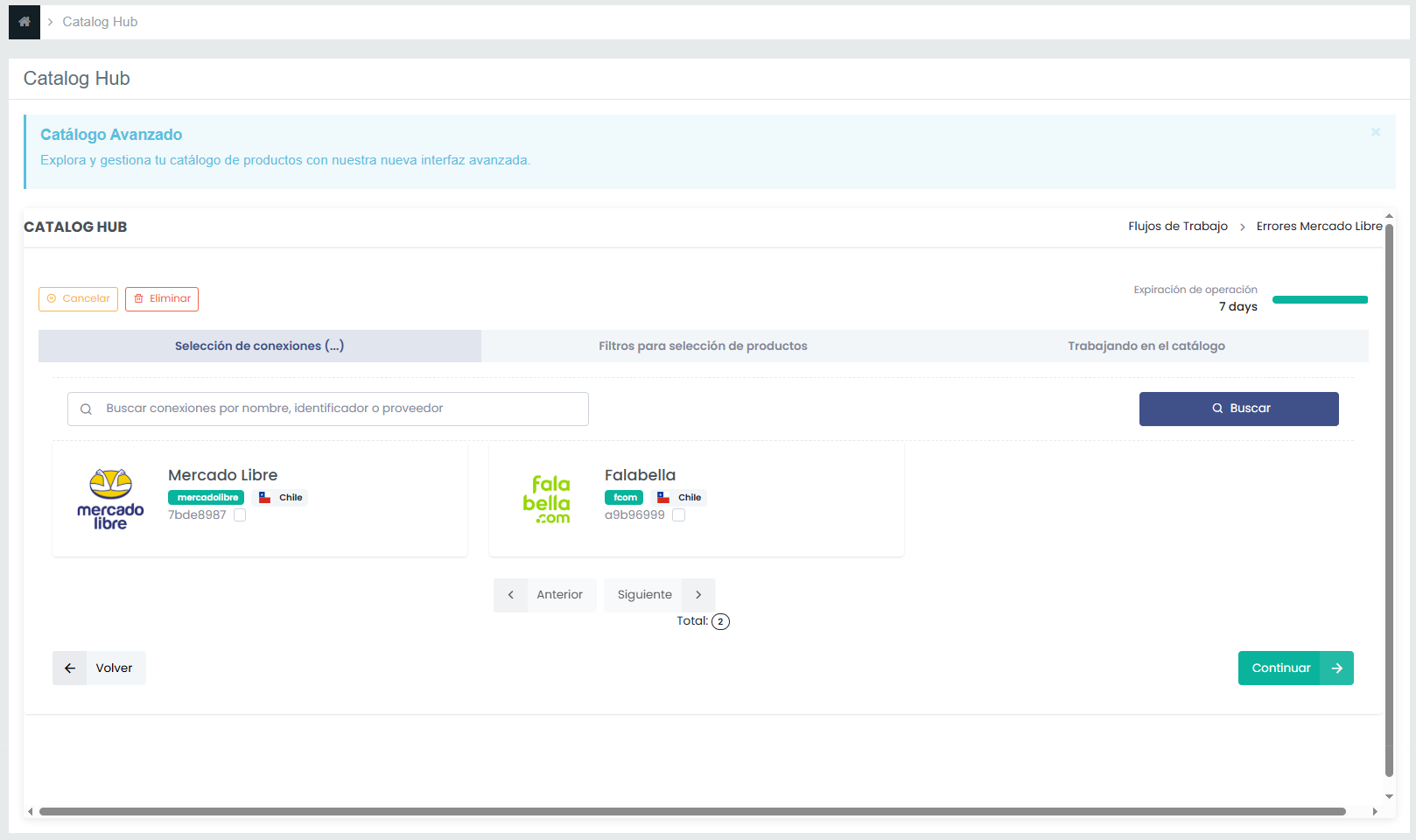Dismiss the Catálogo Avanzado banner
This screenshot has height=840, width=1416.
pos(1375,132)
